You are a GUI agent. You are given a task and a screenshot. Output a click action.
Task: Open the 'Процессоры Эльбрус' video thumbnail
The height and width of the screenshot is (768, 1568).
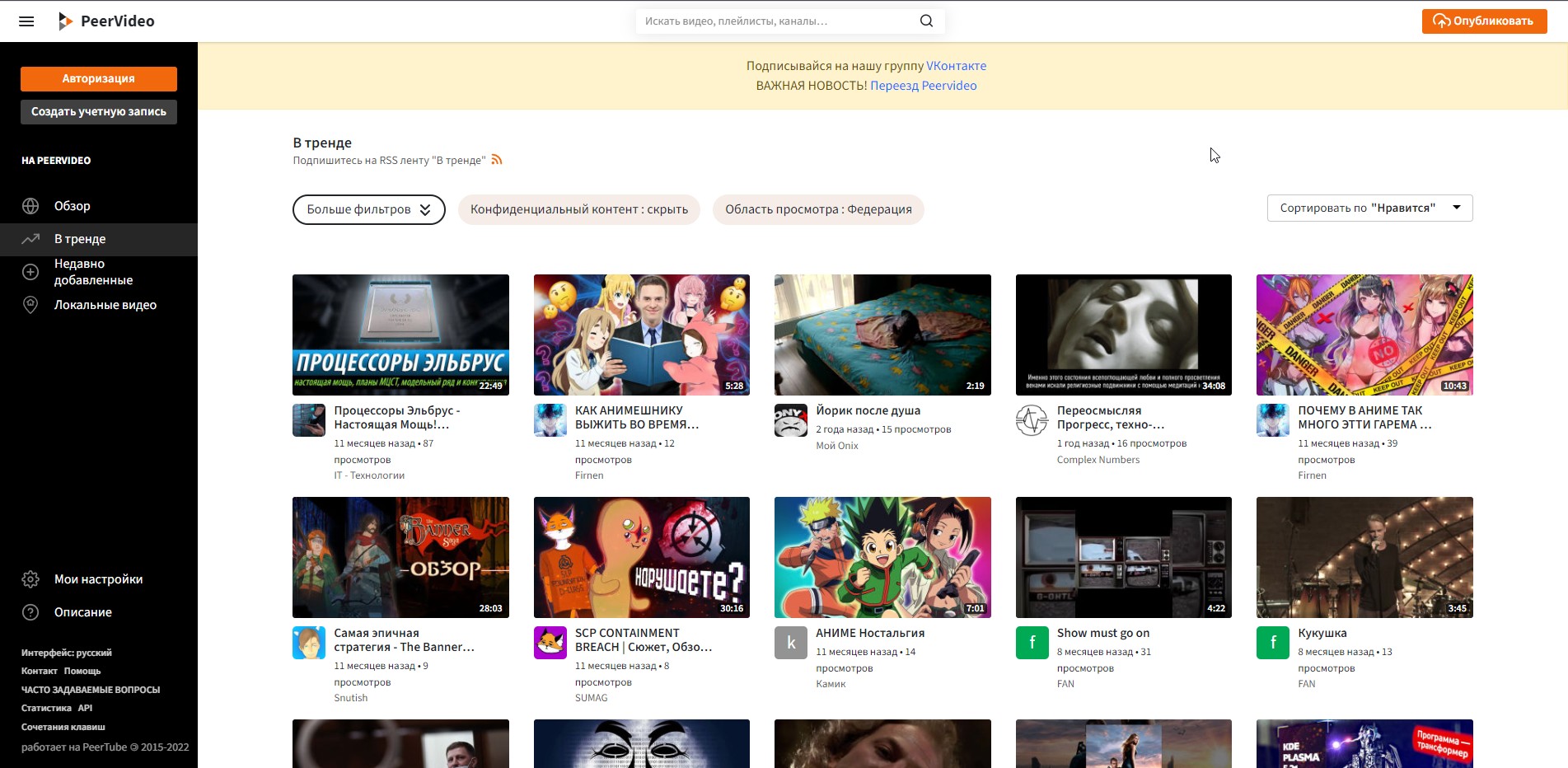coord(400,335)
